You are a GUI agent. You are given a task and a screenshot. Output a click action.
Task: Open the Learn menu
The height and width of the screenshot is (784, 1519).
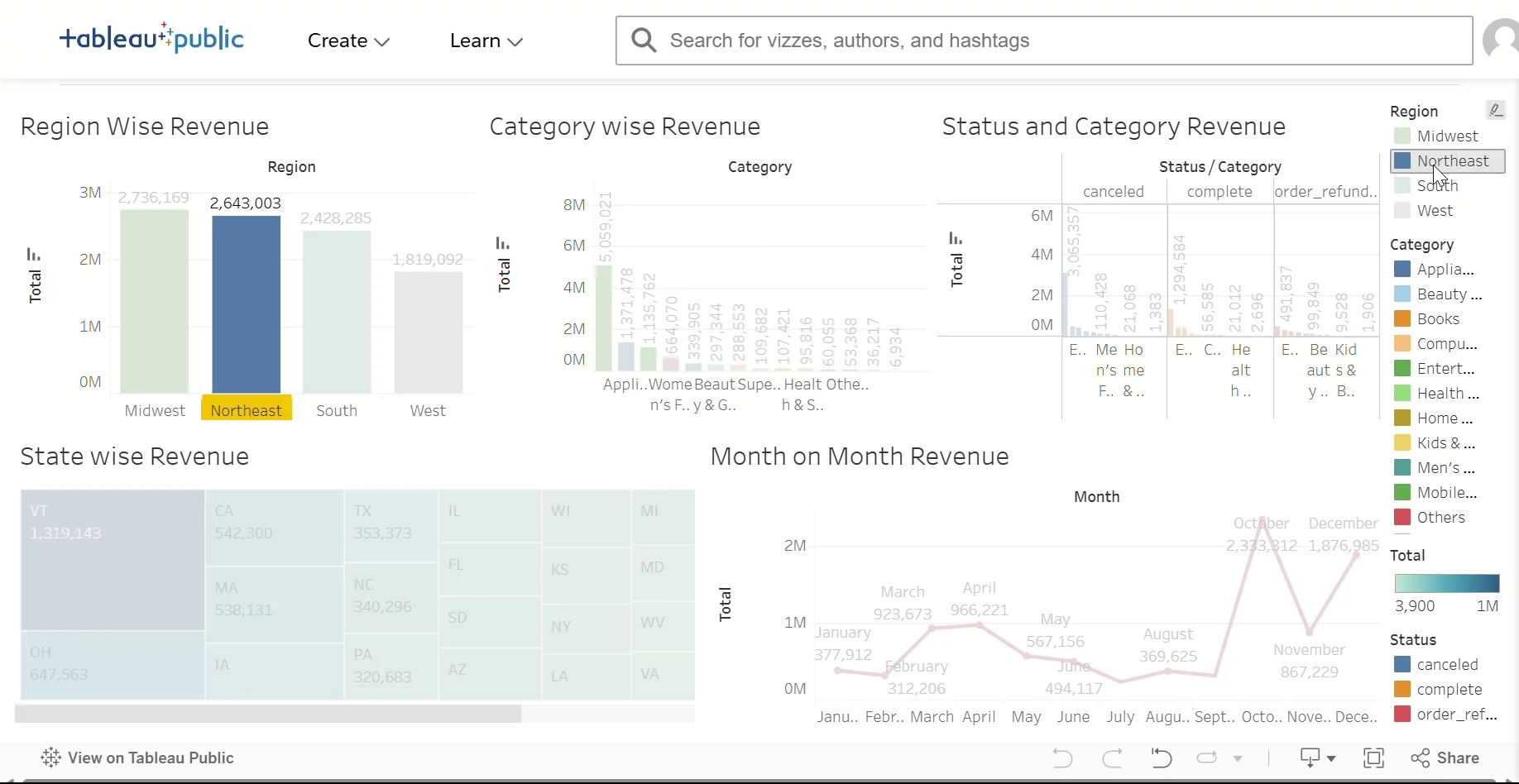tap(486, 41)
